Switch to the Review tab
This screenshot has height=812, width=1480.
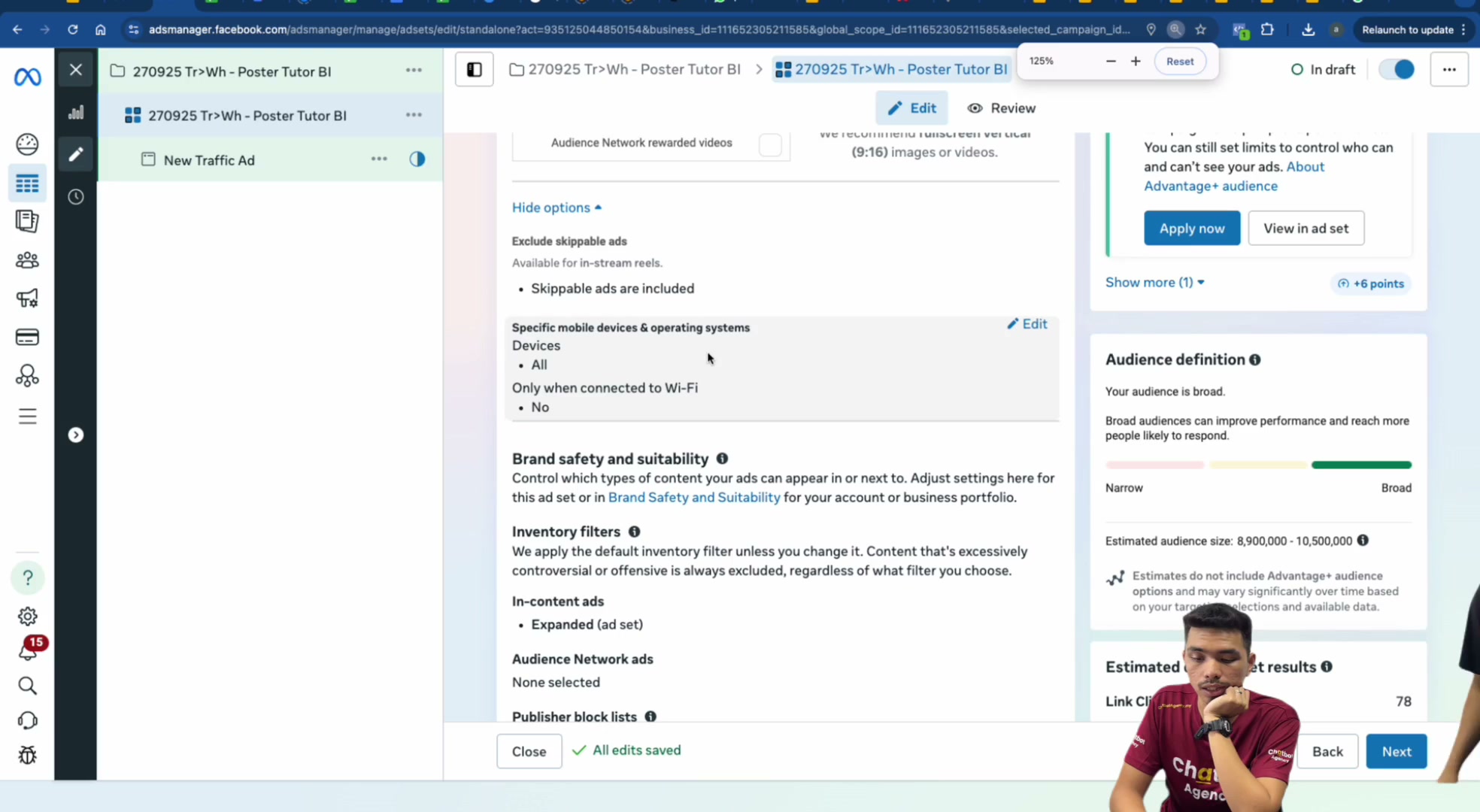point(1002,108)
